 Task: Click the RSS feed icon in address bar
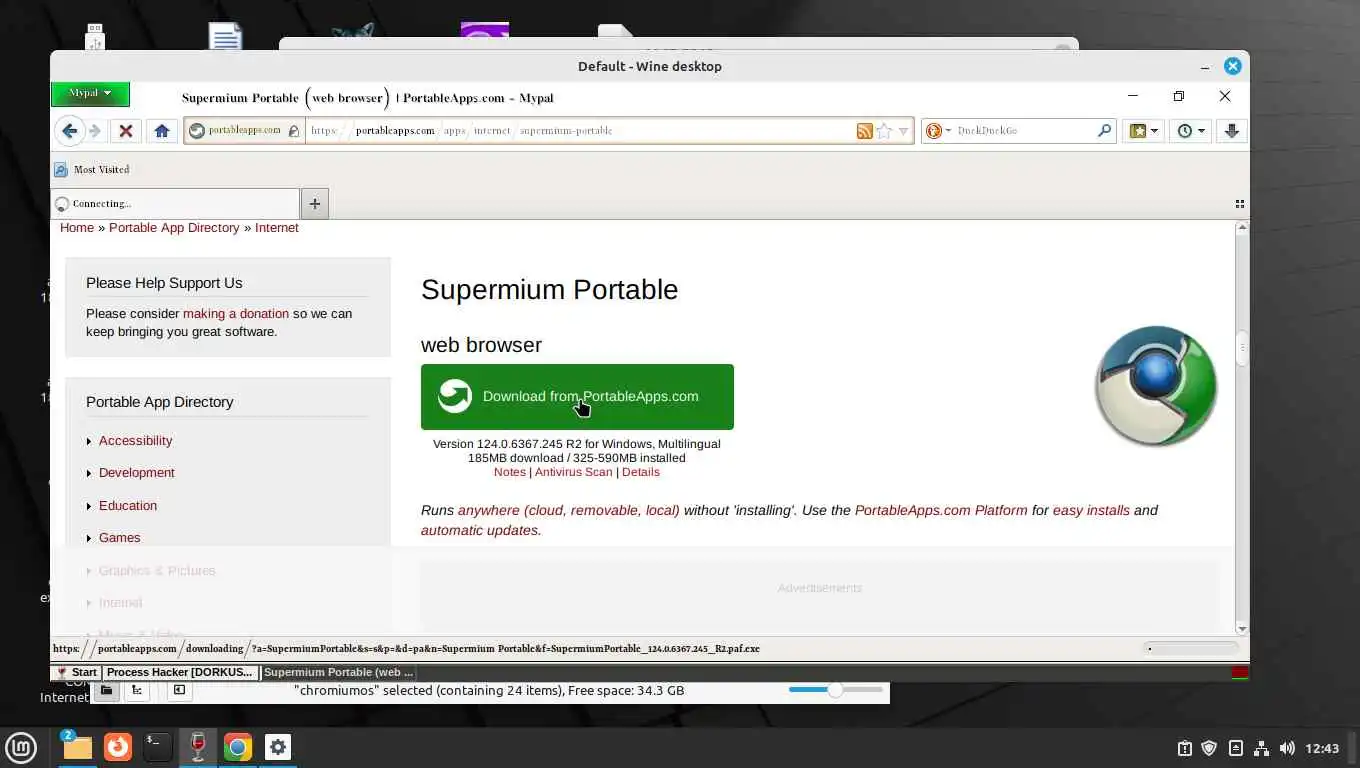pos(864,131)
